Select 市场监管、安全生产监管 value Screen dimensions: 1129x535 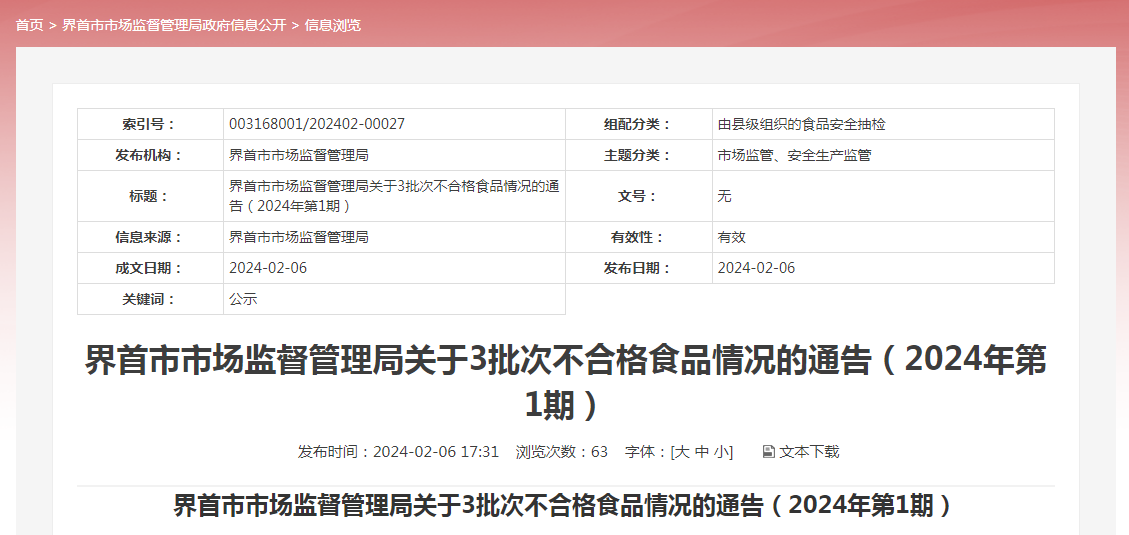pyautogui.click(x=794, y=155)
